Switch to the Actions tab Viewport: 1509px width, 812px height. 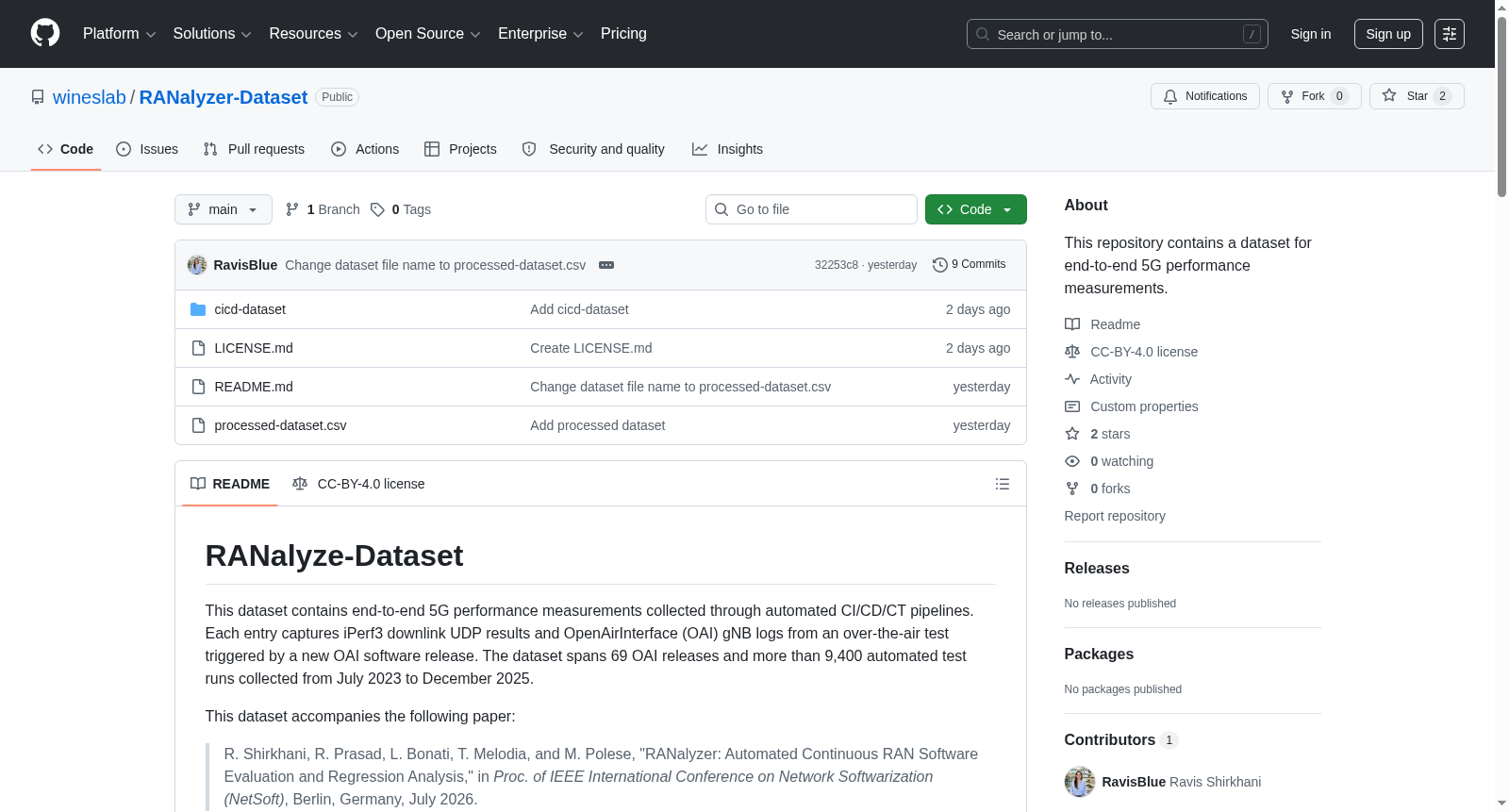(365, 149)
